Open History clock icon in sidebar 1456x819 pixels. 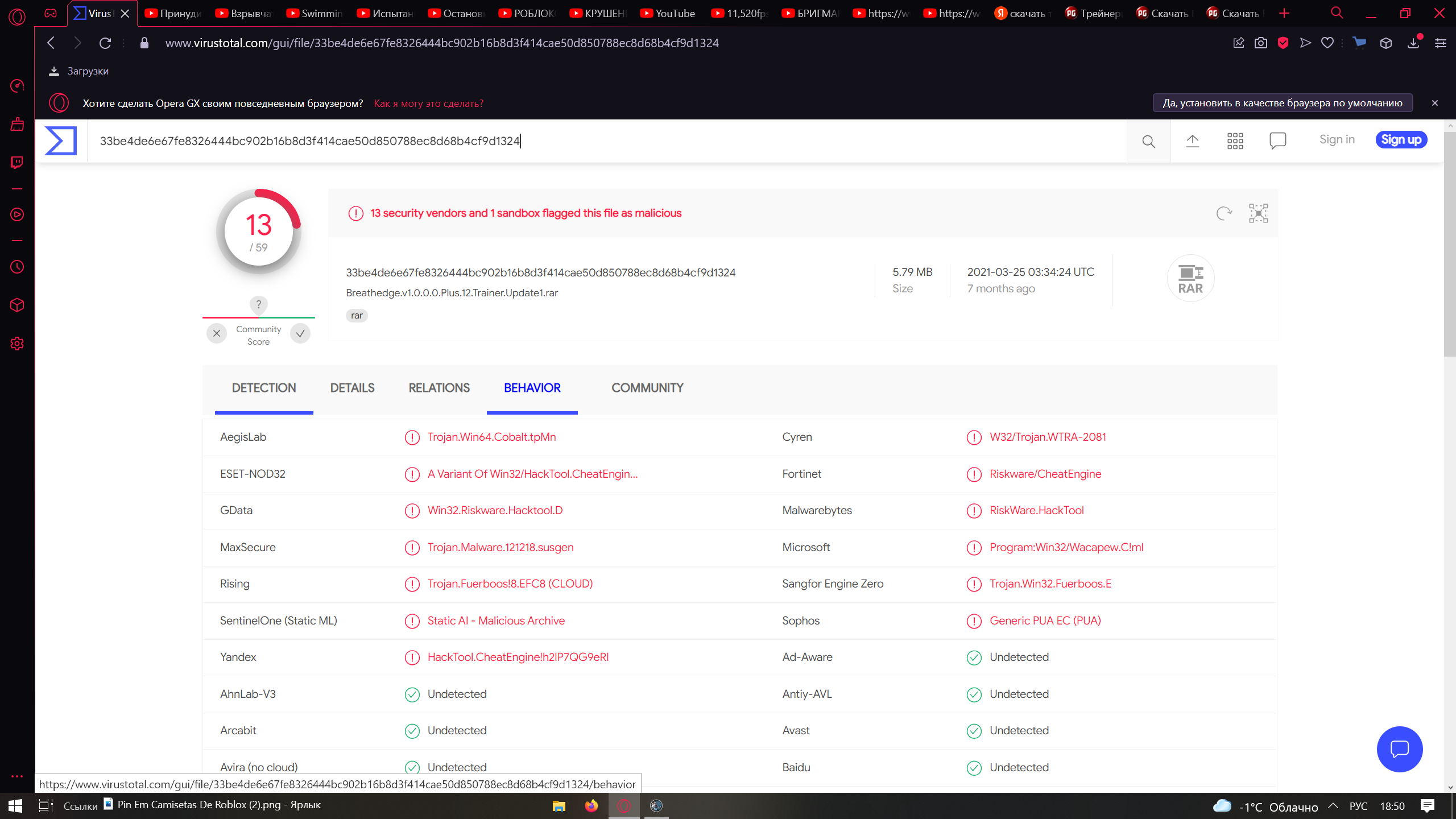pos(17,267)
